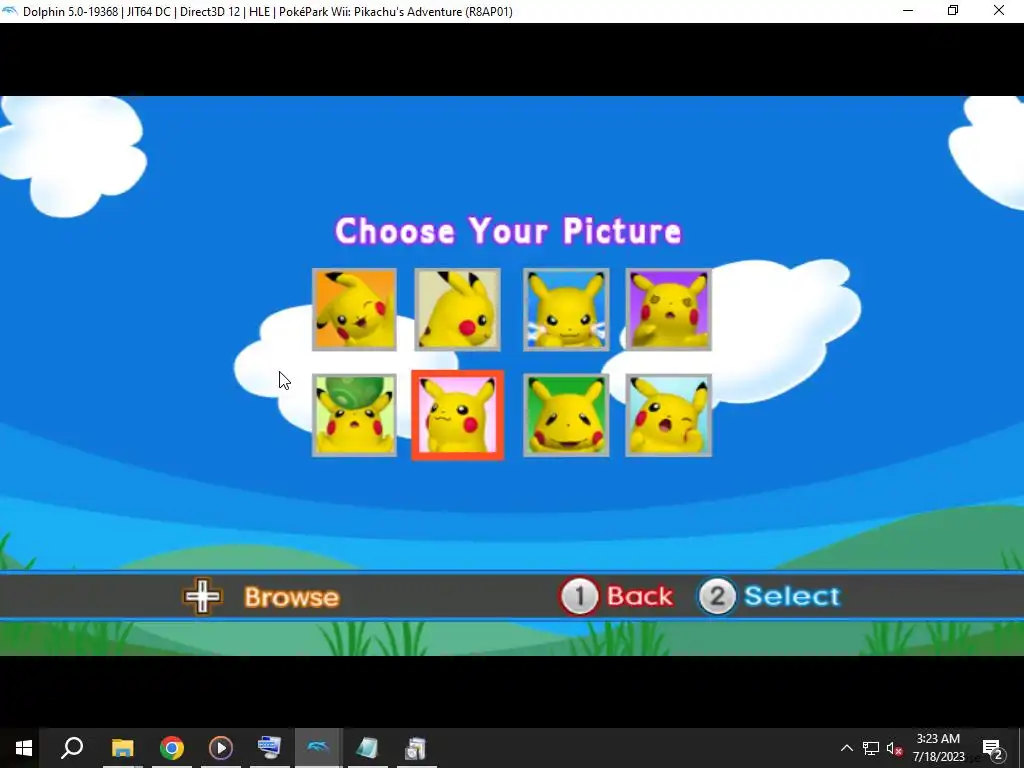This screenshot has width=1024, height=768.
Task: Open File Explorer from taskbar
Action: (122, 748)
